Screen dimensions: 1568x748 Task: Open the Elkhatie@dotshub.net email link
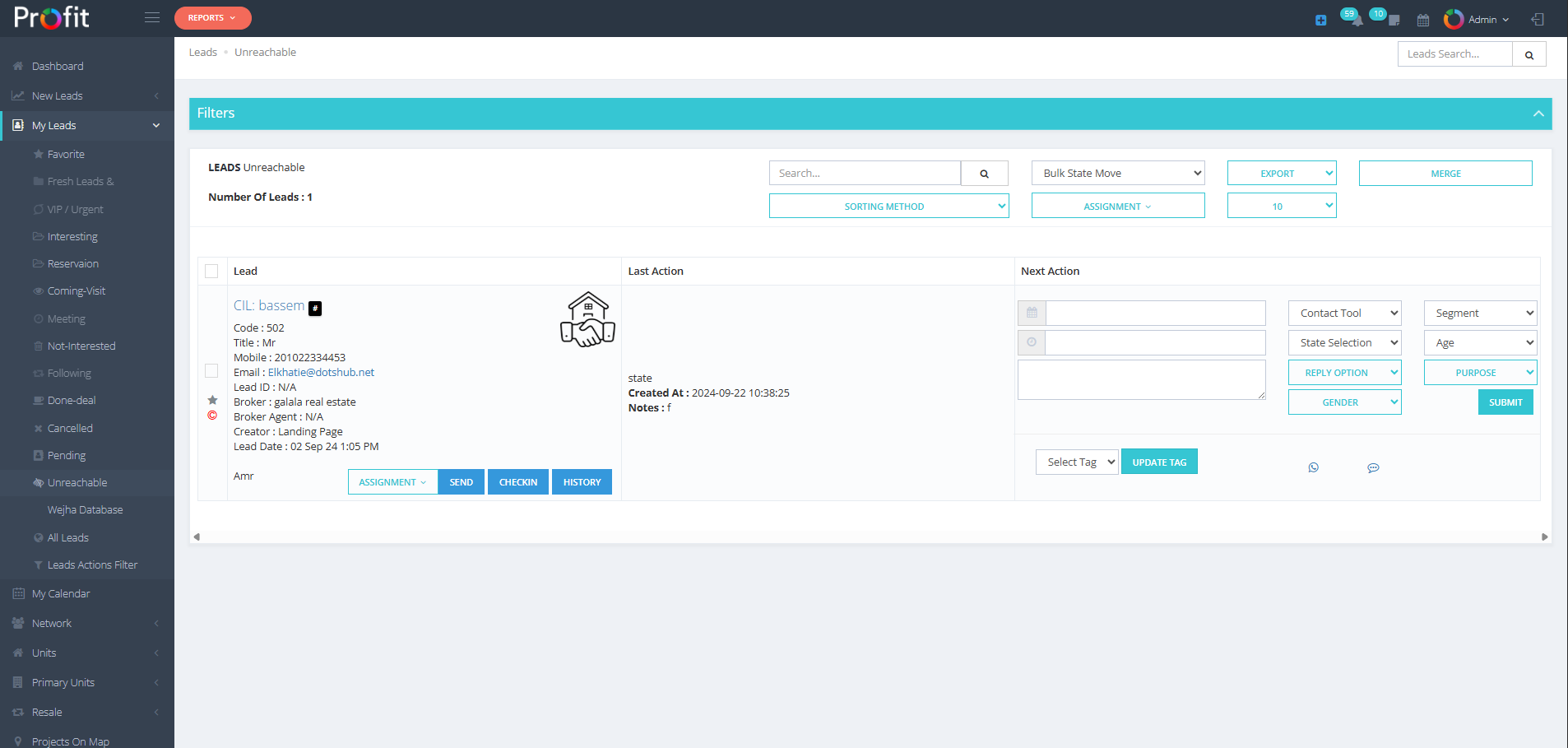pyautogui.click(x=321, y=373)
